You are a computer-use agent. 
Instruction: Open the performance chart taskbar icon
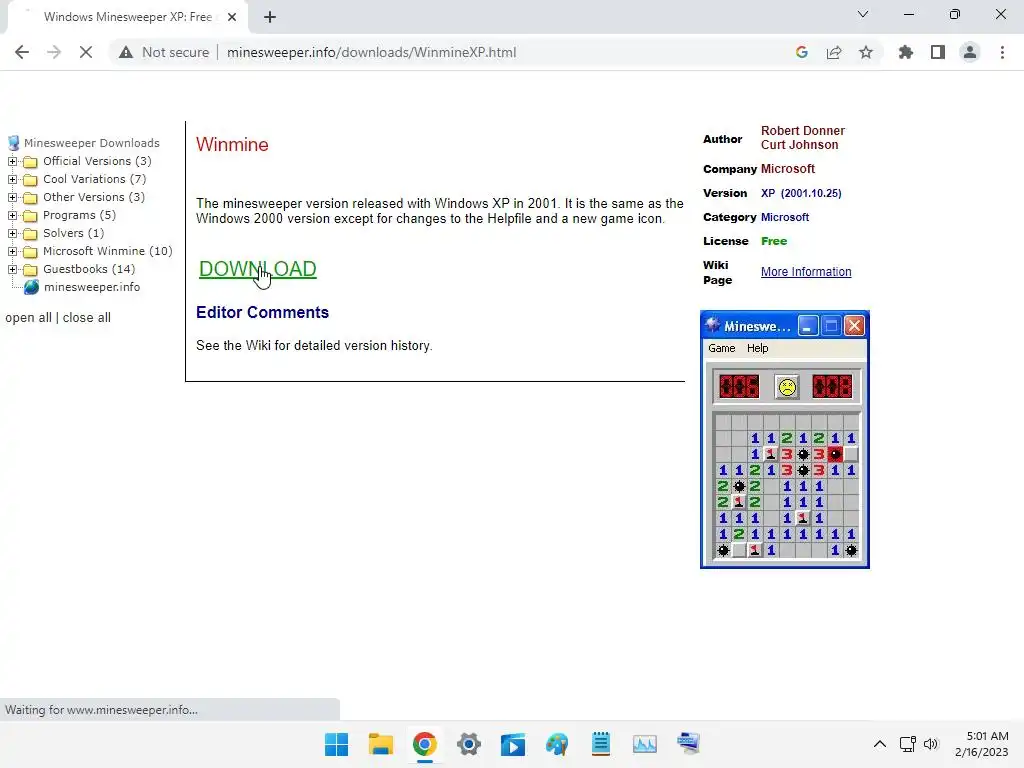point(645,744)
